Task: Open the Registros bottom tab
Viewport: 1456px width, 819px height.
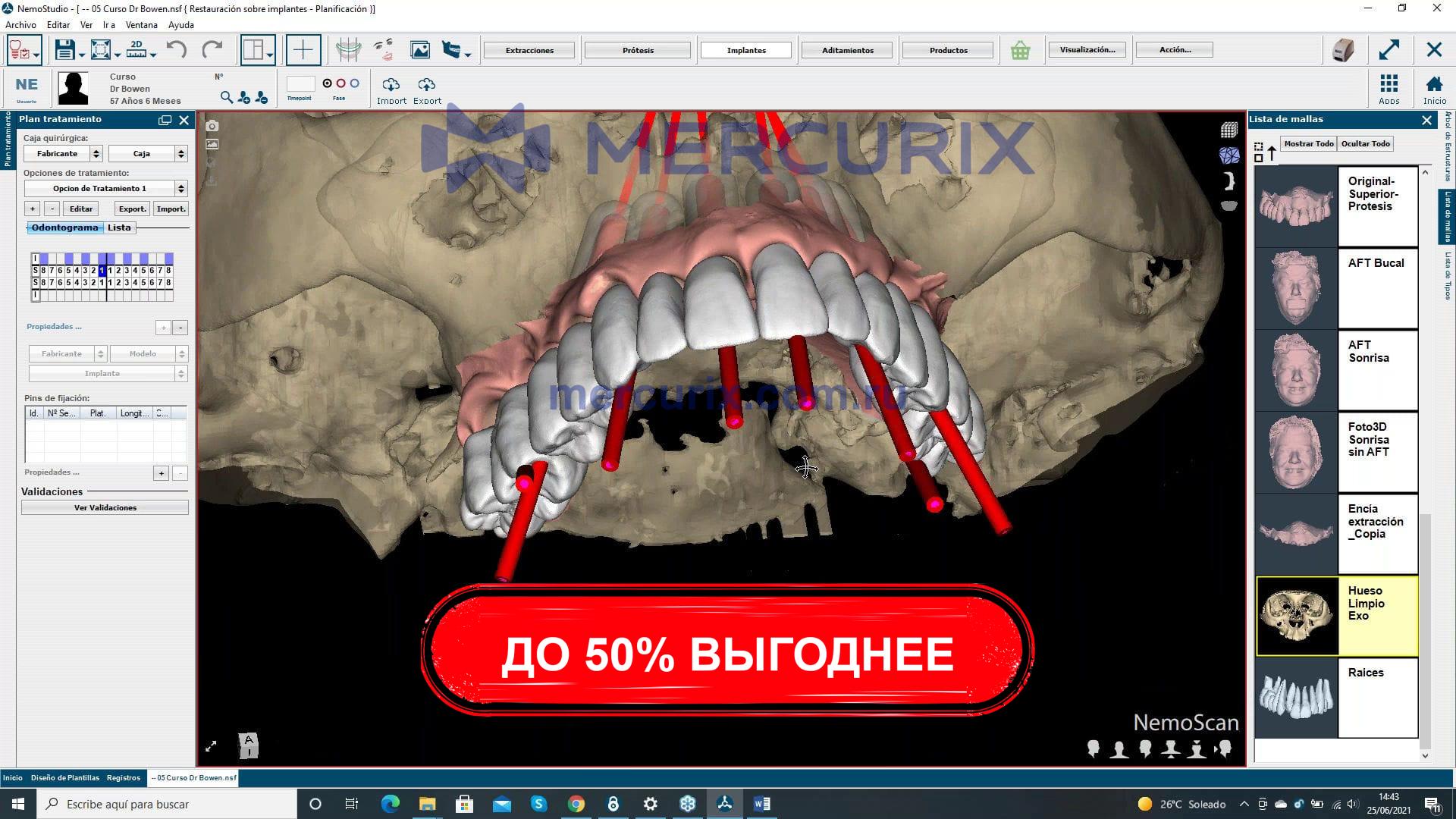Action: point(124,777)
